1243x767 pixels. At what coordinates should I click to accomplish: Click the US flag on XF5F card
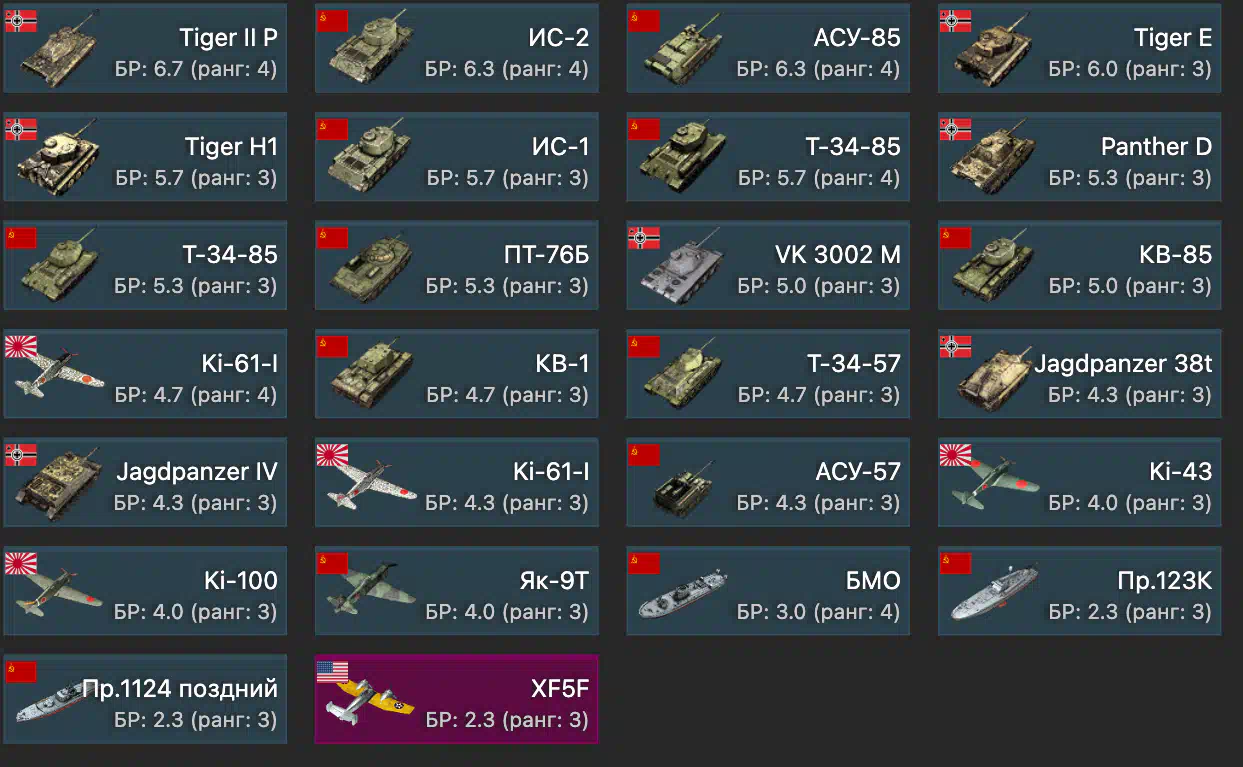(332, 671)
